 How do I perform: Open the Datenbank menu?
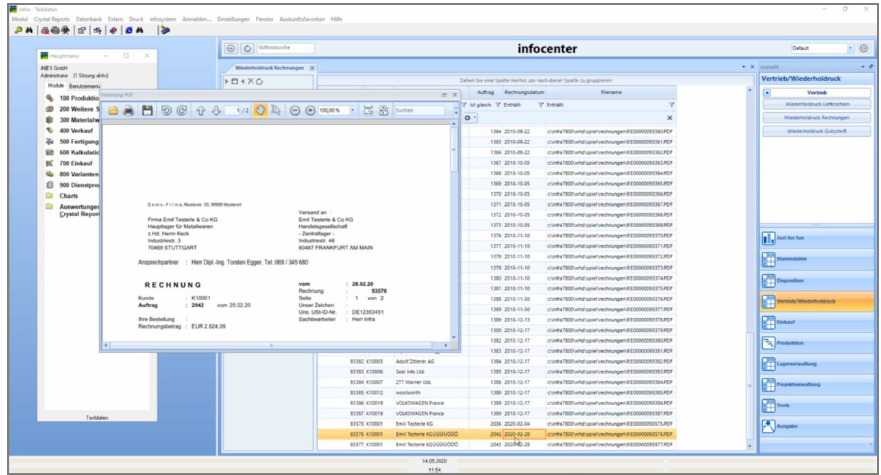click(90, 19)
